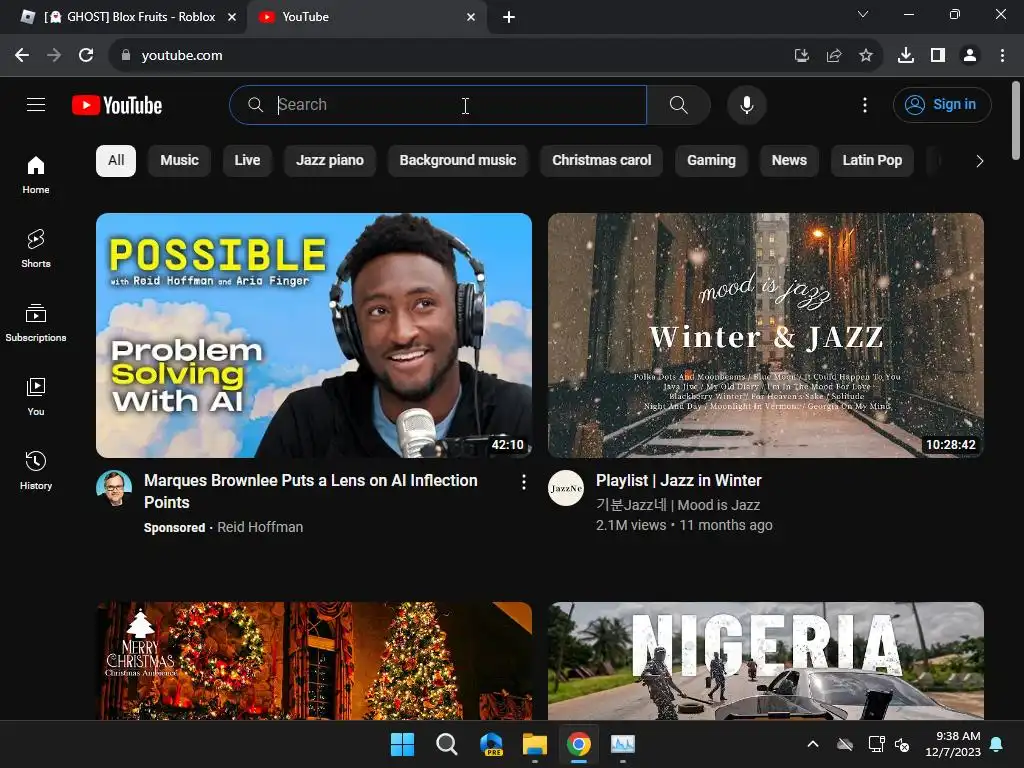
Task: Open the You section in the sidebar
Action: 36,396
